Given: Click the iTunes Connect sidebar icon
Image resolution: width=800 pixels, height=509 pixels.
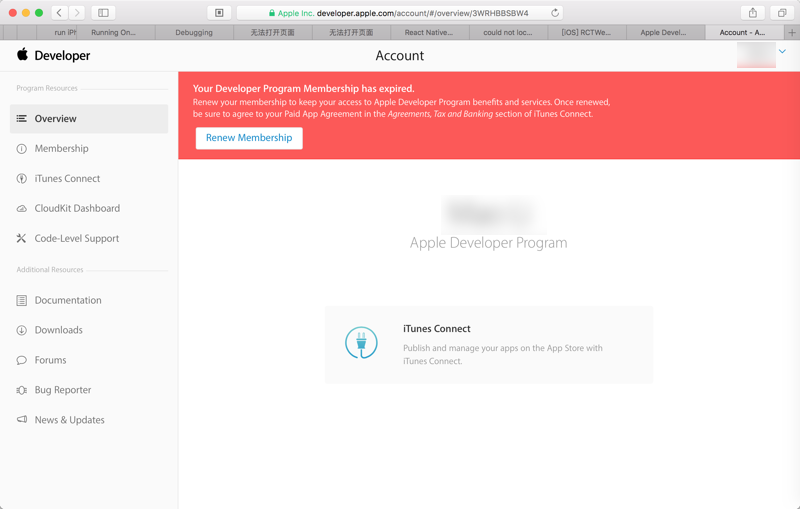Looking at the screenshot, I should pyautogui.click(x=21, y=179).
